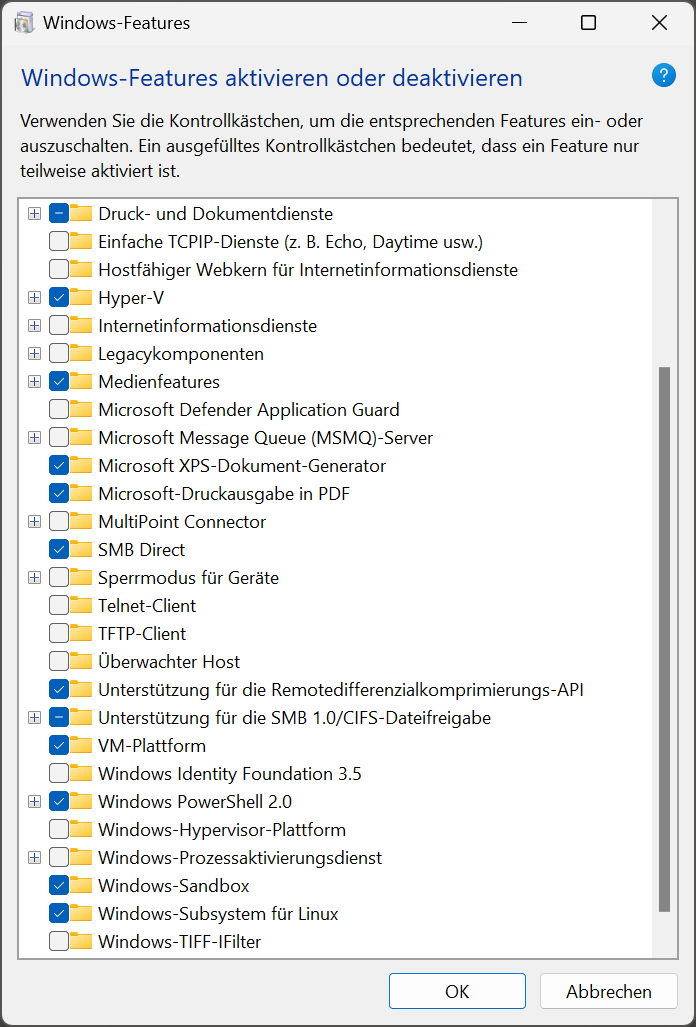Viewport: 696px width, 1027px height.
Task: Click the folder icon beside SMB Direct
Action: pyautogui.click(x=81, y=550)
